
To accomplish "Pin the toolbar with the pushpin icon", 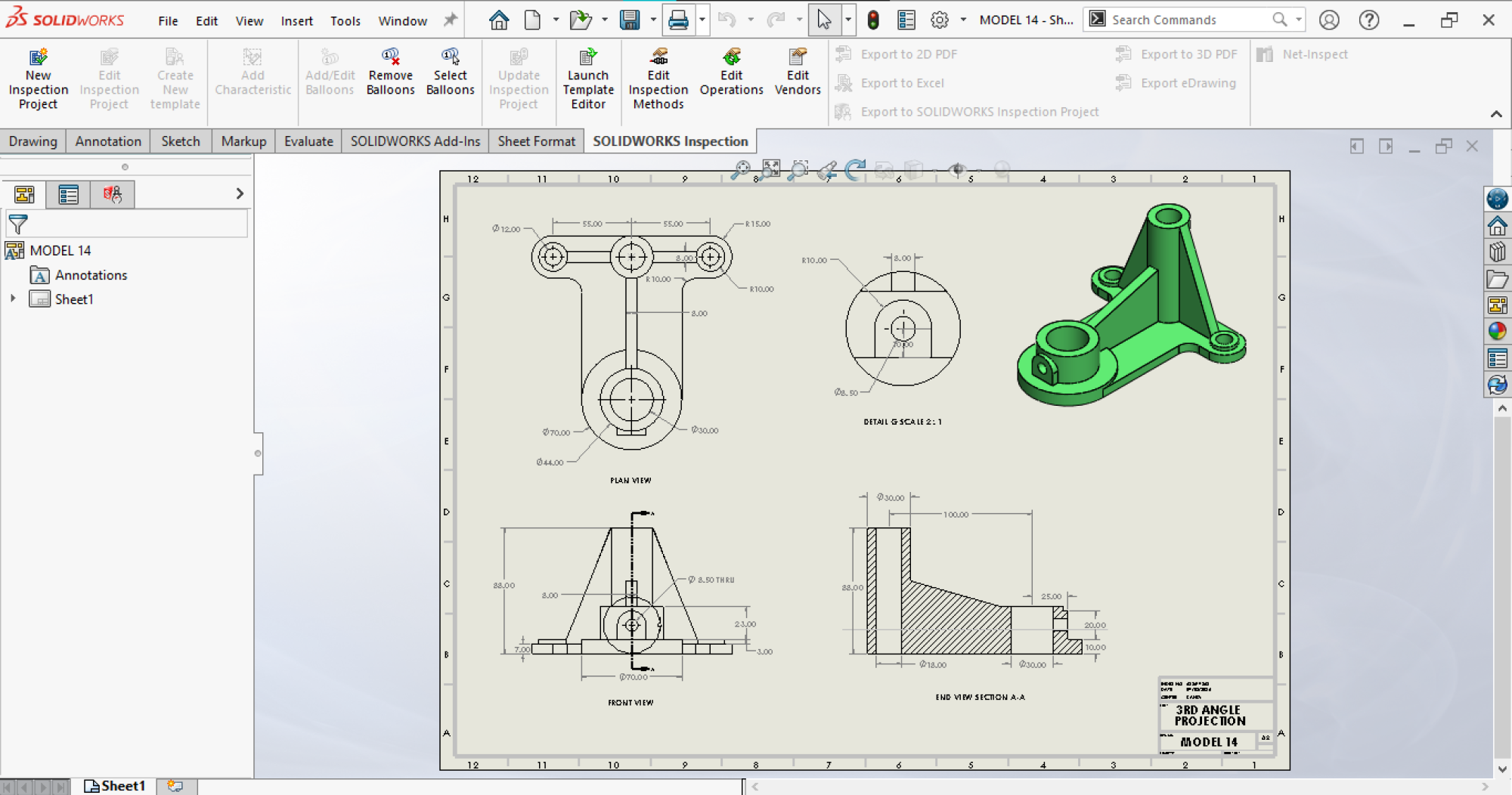I will click(x=449, y=20).
